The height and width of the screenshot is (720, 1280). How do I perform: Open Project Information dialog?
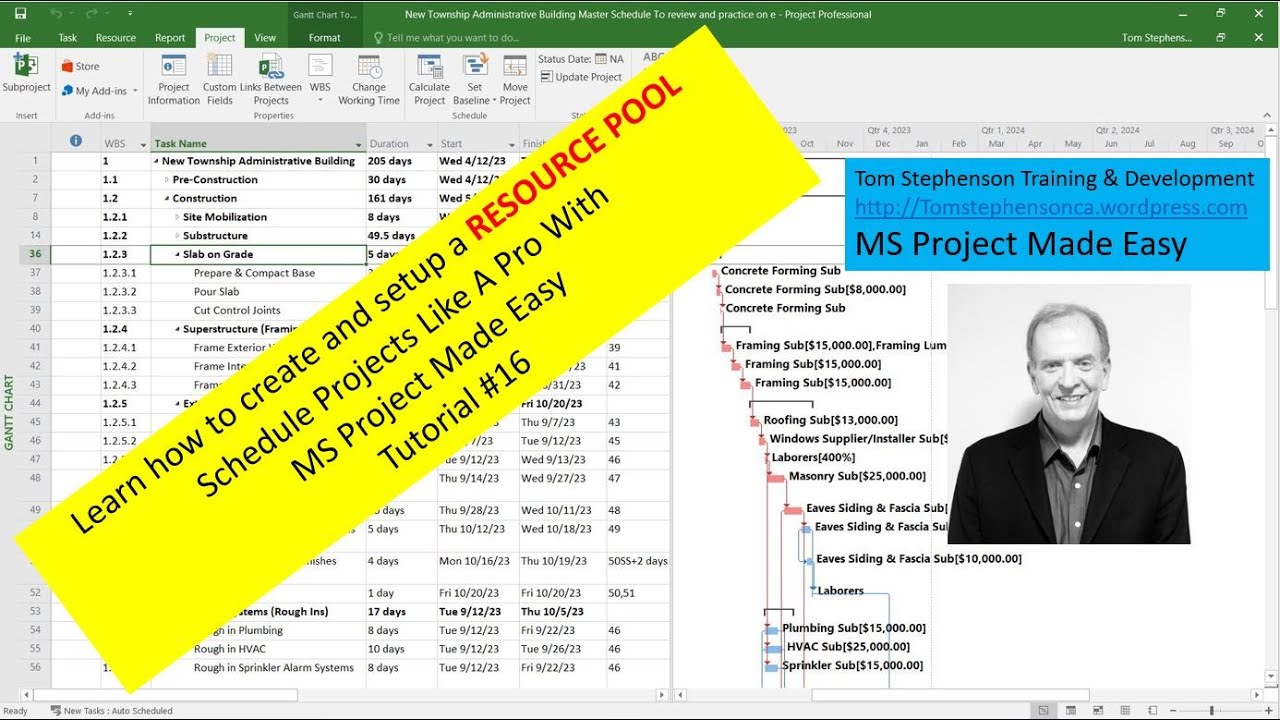click(x=173, y=79)
